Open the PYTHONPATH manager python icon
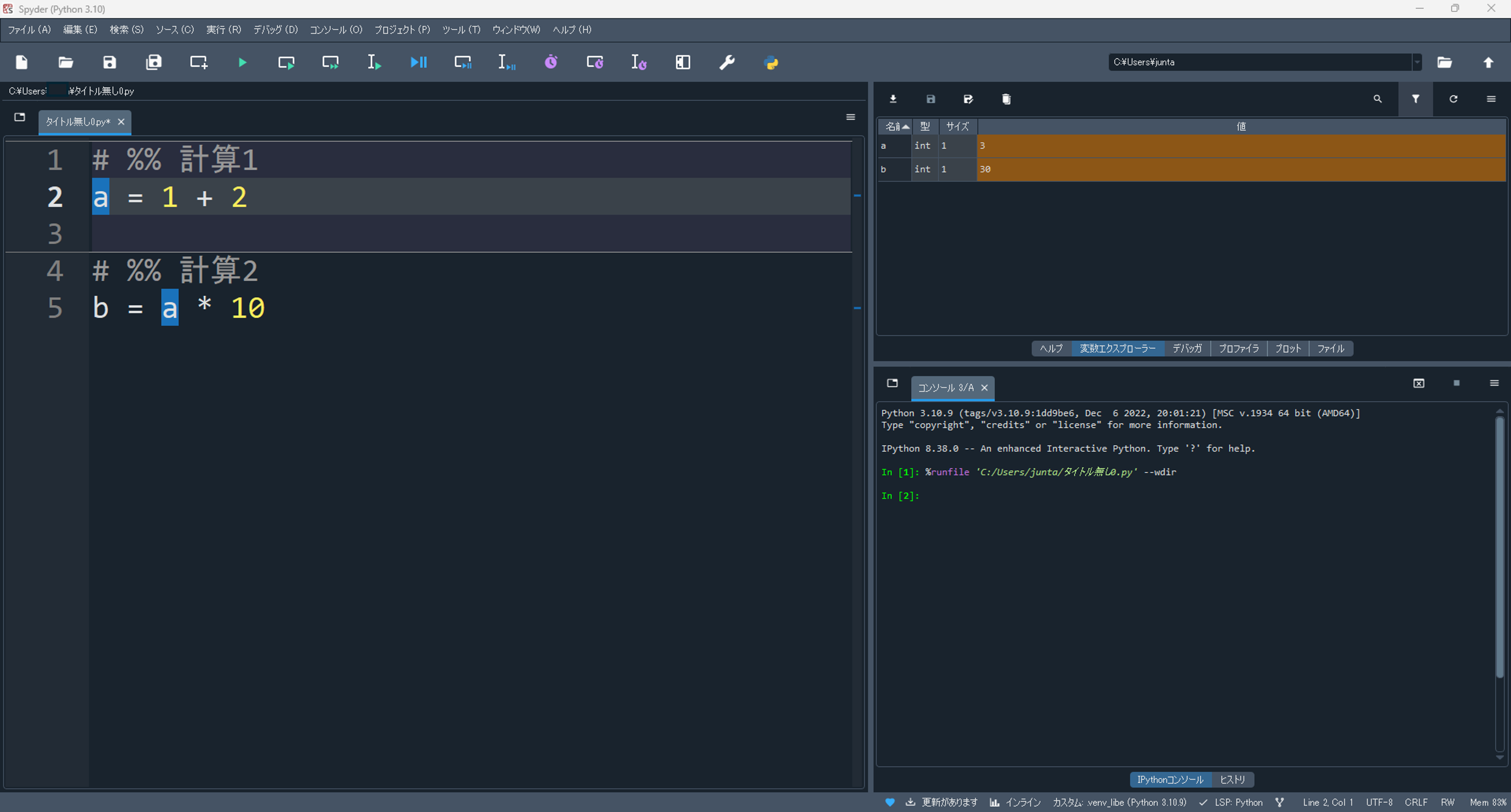Screen dimensions: 1511x812 pos(771,62)
